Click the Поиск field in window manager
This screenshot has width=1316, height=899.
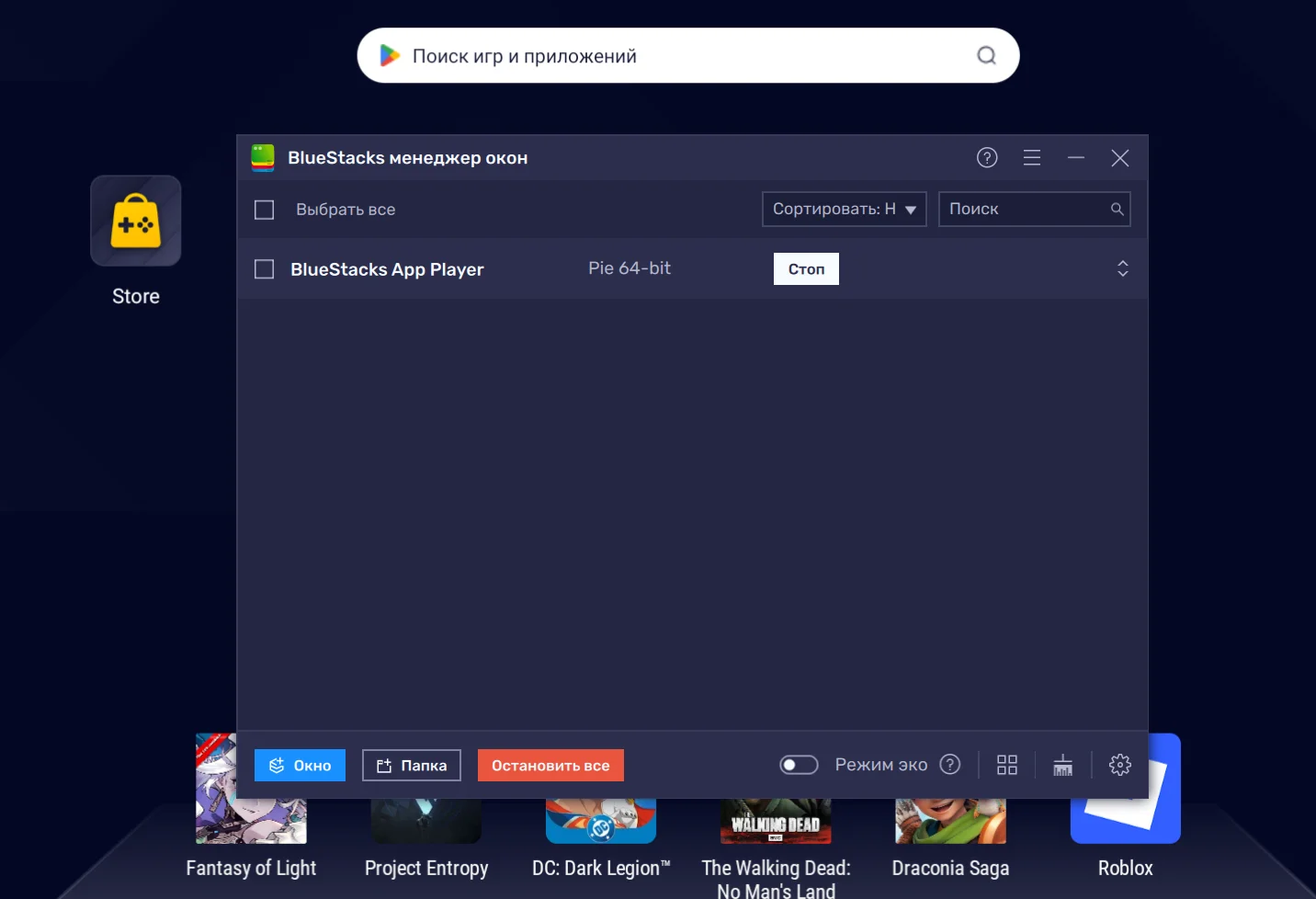coord(1025,210)
